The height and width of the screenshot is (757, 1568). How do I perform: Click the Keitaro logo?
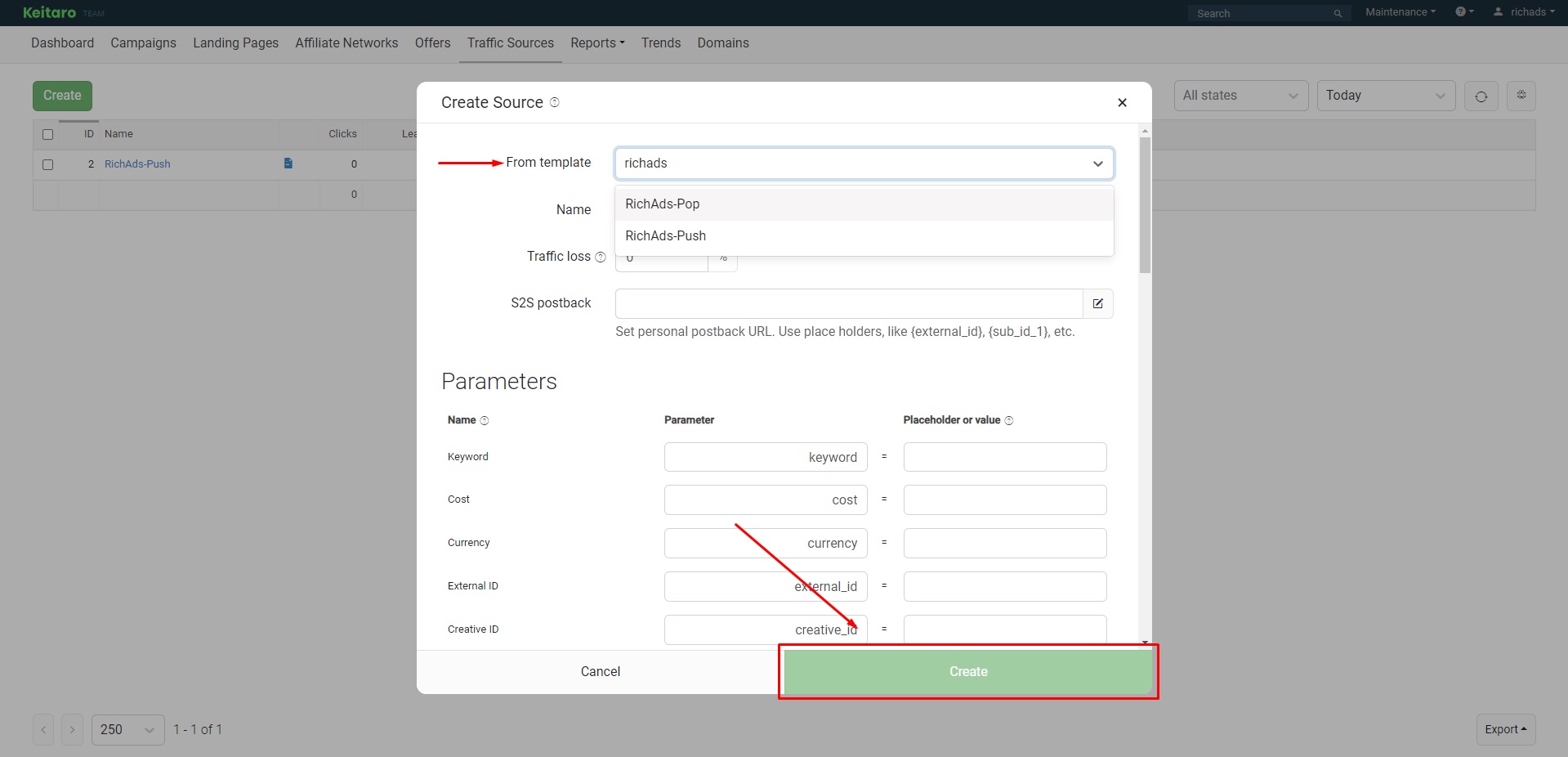[x=50, y=12]
